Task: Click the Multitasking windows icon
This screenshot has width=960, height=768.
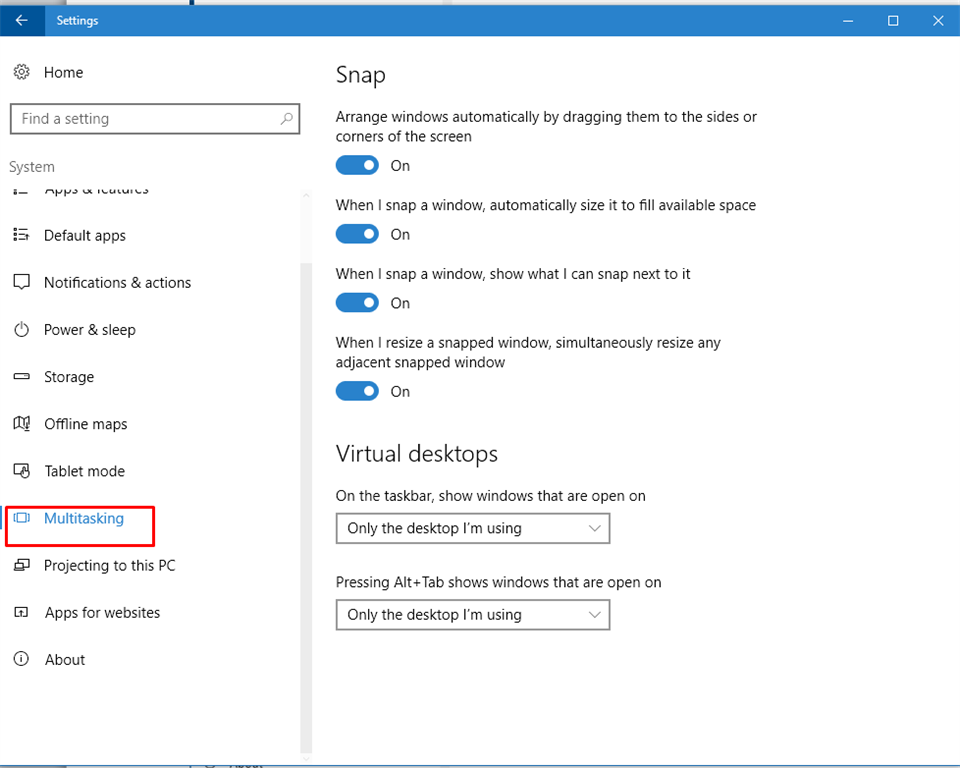Action: 21,518
